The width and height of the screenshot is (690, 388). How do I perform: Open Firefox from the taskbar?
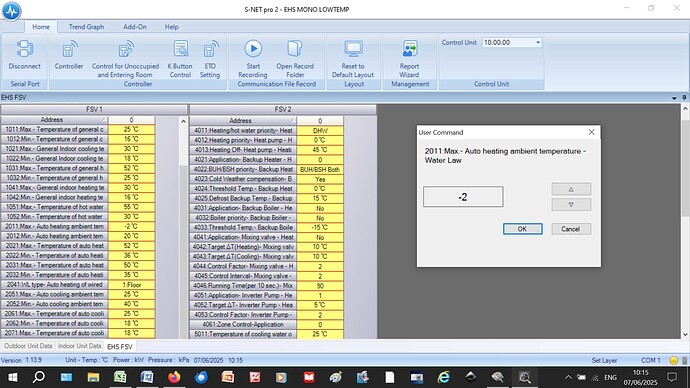[174, 377]
